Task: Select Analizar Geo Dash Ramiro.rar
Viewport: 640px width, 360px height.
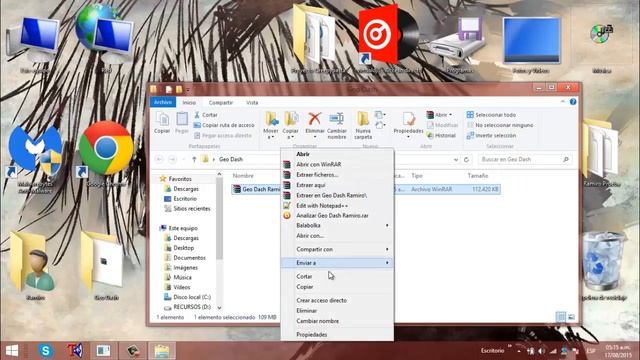Action: (337, 215)
